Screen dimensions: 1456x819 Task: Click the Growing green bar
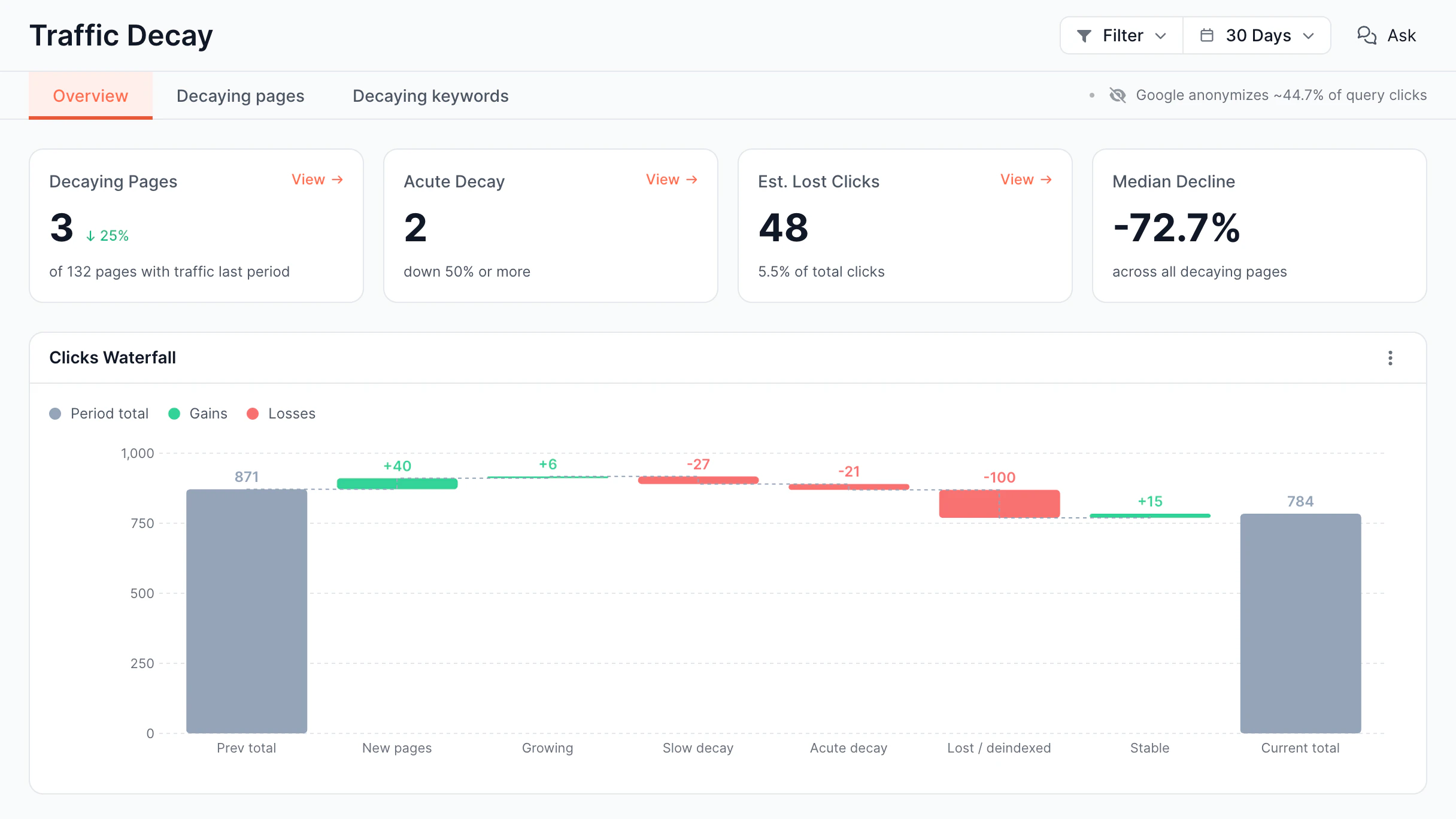click(x=548, y=477)
